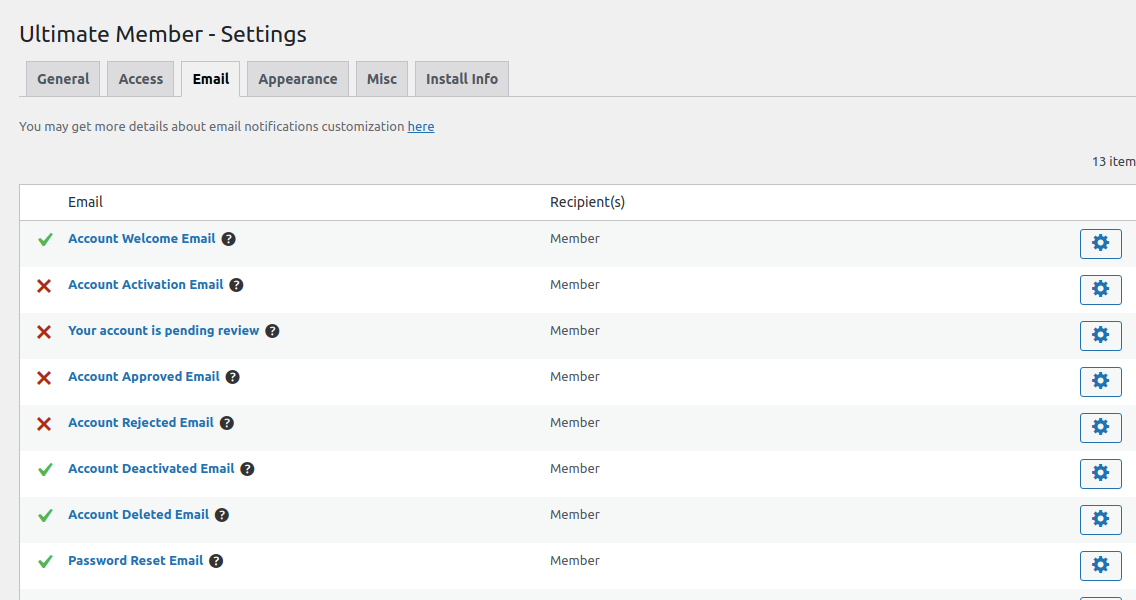Click help icon beside Account Activation Email
1136x600 pixels.
click(x=236, y=285)
